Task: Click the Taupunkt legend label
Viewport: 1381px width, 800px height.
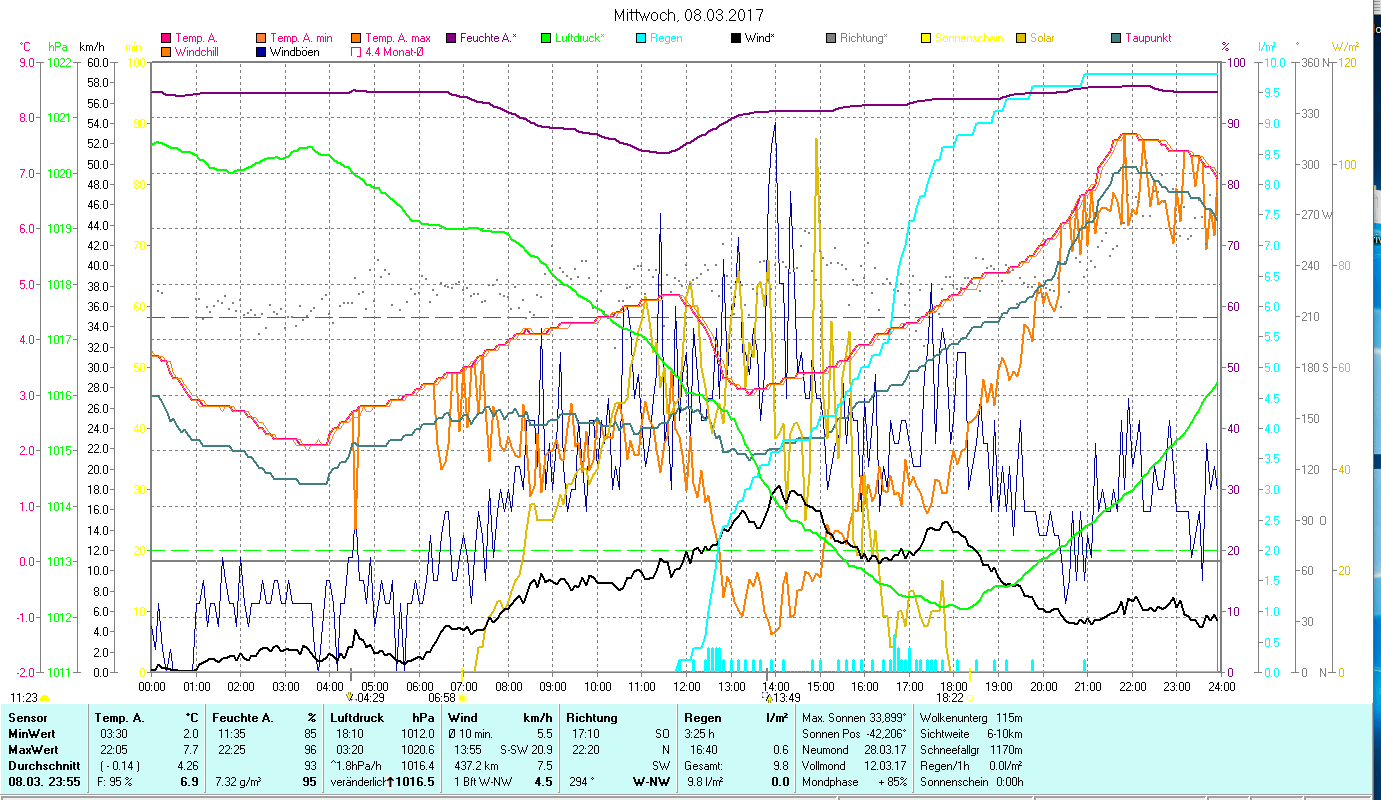Action: 1148,38
